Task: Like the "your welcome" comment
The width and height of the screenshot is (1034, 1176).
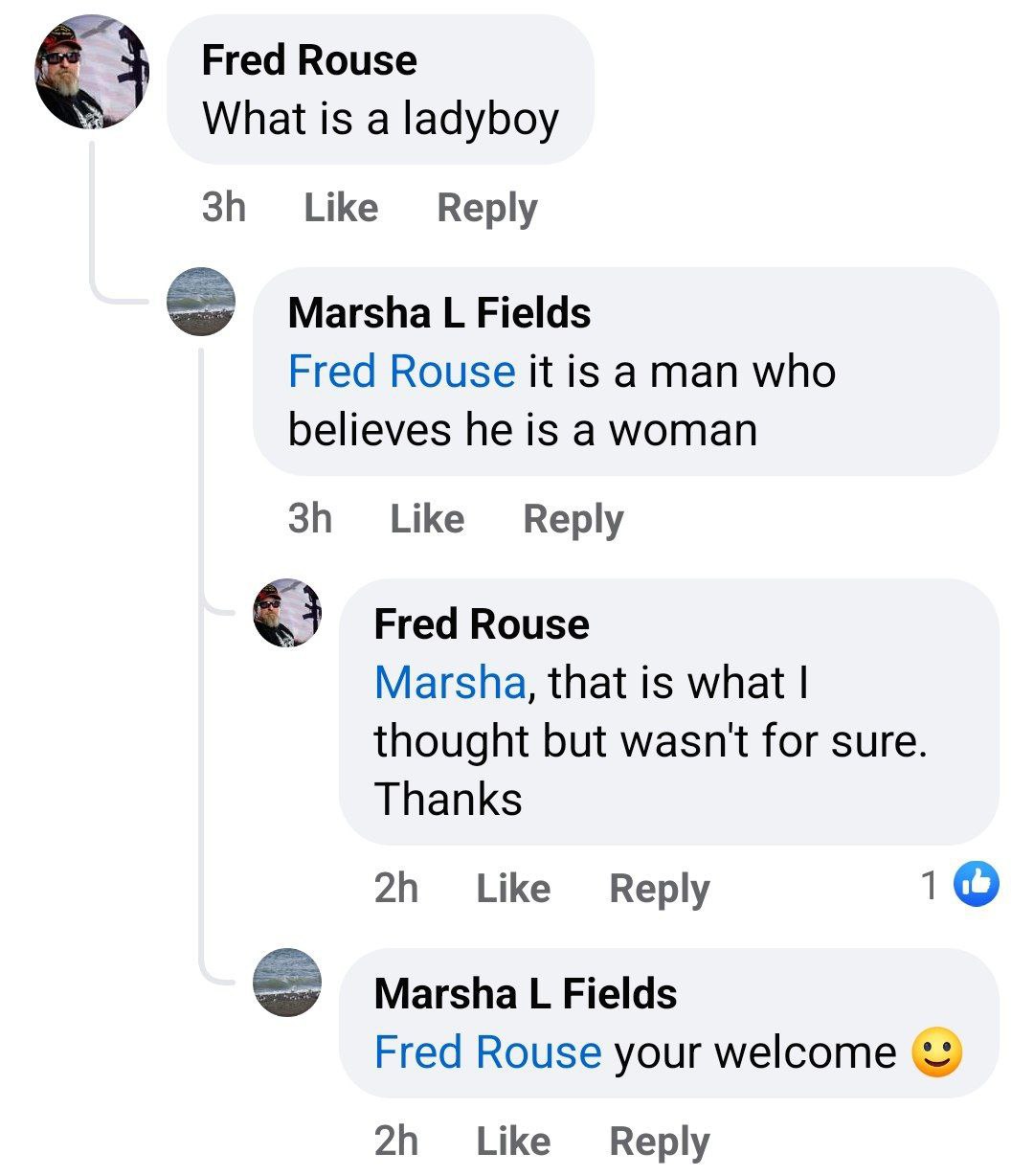Action: point(513,1142)
